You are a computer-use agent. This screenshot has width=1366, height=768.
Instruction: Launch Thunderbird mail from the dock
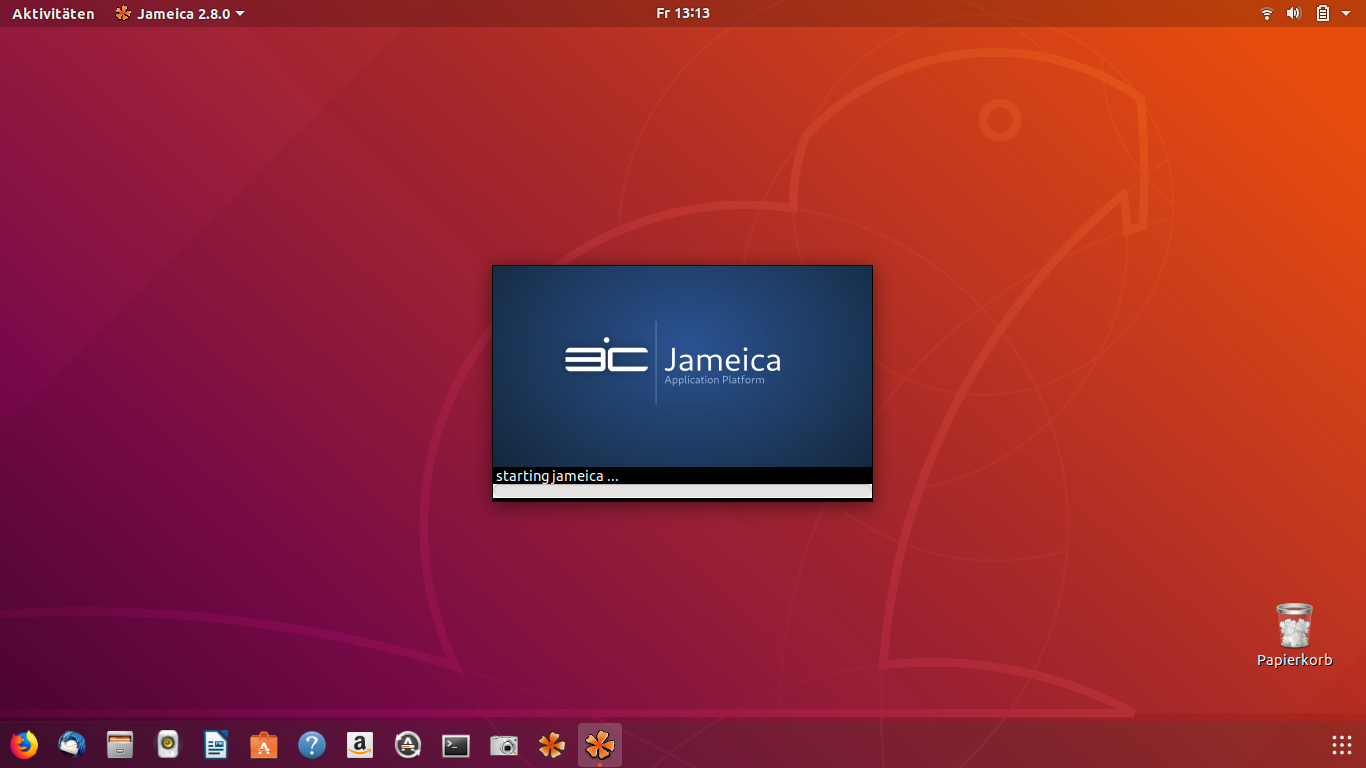point(72,745)
